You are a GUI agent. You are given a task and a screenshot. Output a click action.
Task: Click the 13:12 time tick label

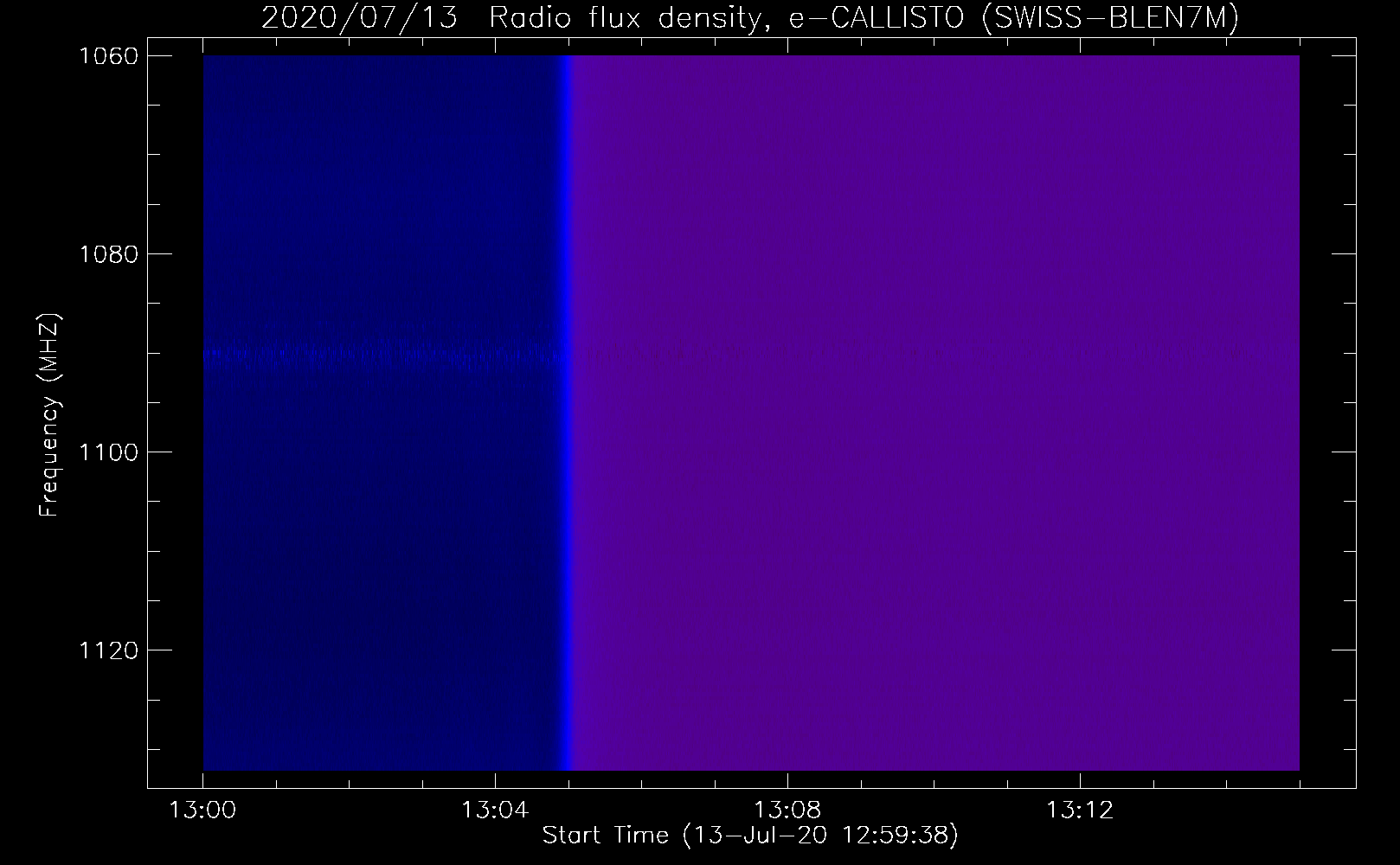point(1080,811)
